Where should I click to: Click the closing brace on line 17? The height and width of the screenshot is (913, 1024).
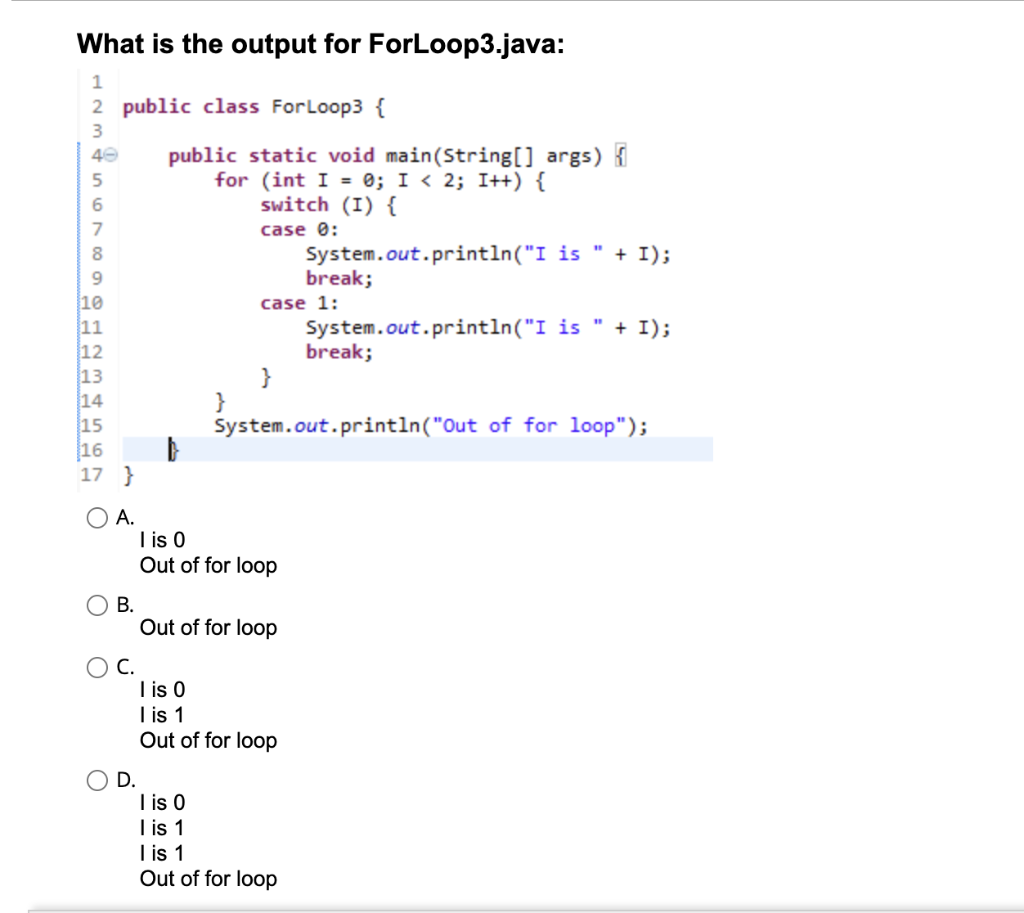point(128,474)
